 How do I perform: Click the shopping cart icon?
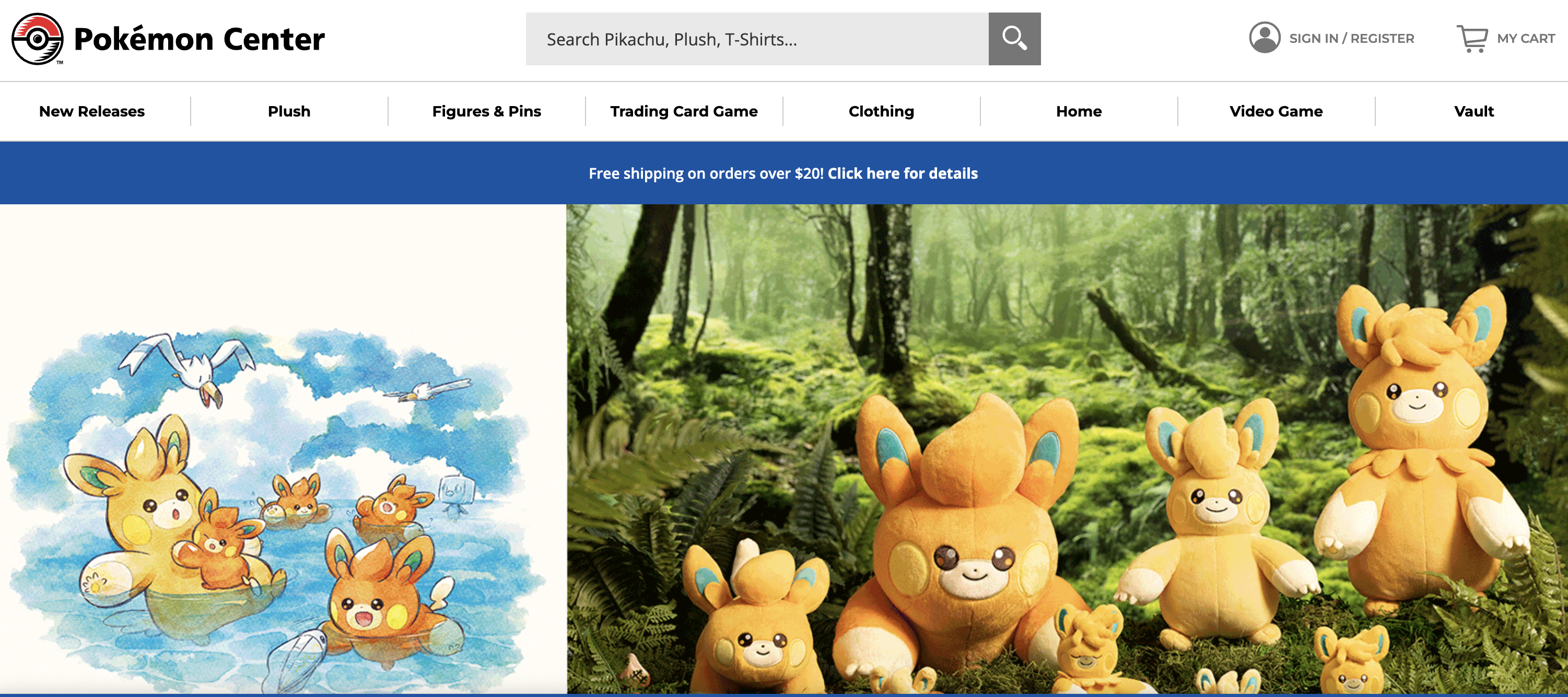click(x=1471, y=38)
